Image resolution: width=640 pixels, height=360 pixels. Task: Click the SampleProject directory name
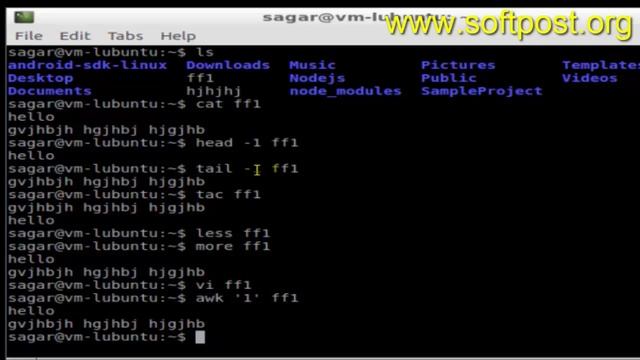click(x=482, y=91)
